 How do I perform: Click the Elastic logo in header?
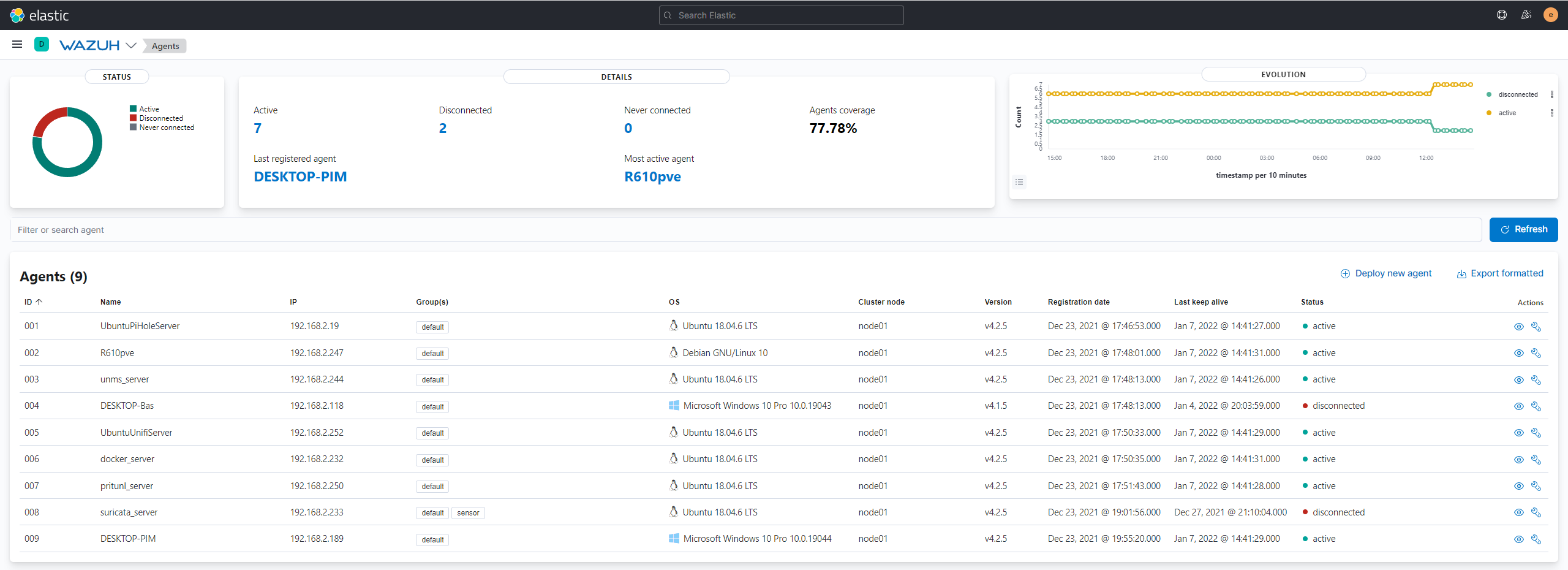39,15
